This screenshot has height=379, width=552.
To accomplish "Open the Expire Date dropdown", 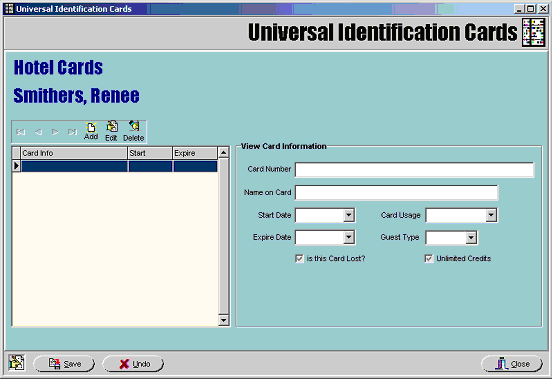I will pos(349,237).
